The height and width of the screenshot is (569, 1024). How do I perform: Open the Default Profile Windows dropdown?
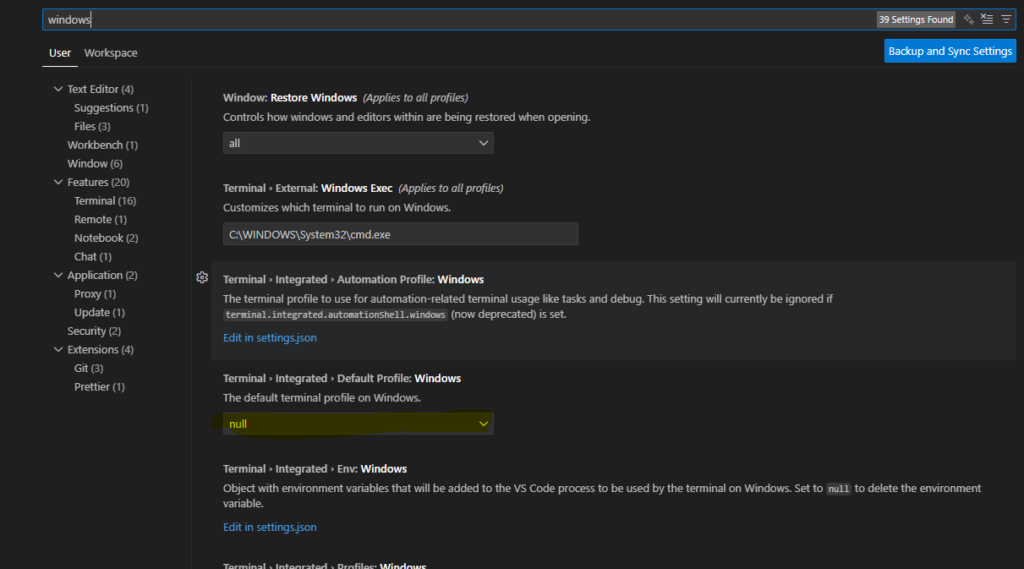357,424
